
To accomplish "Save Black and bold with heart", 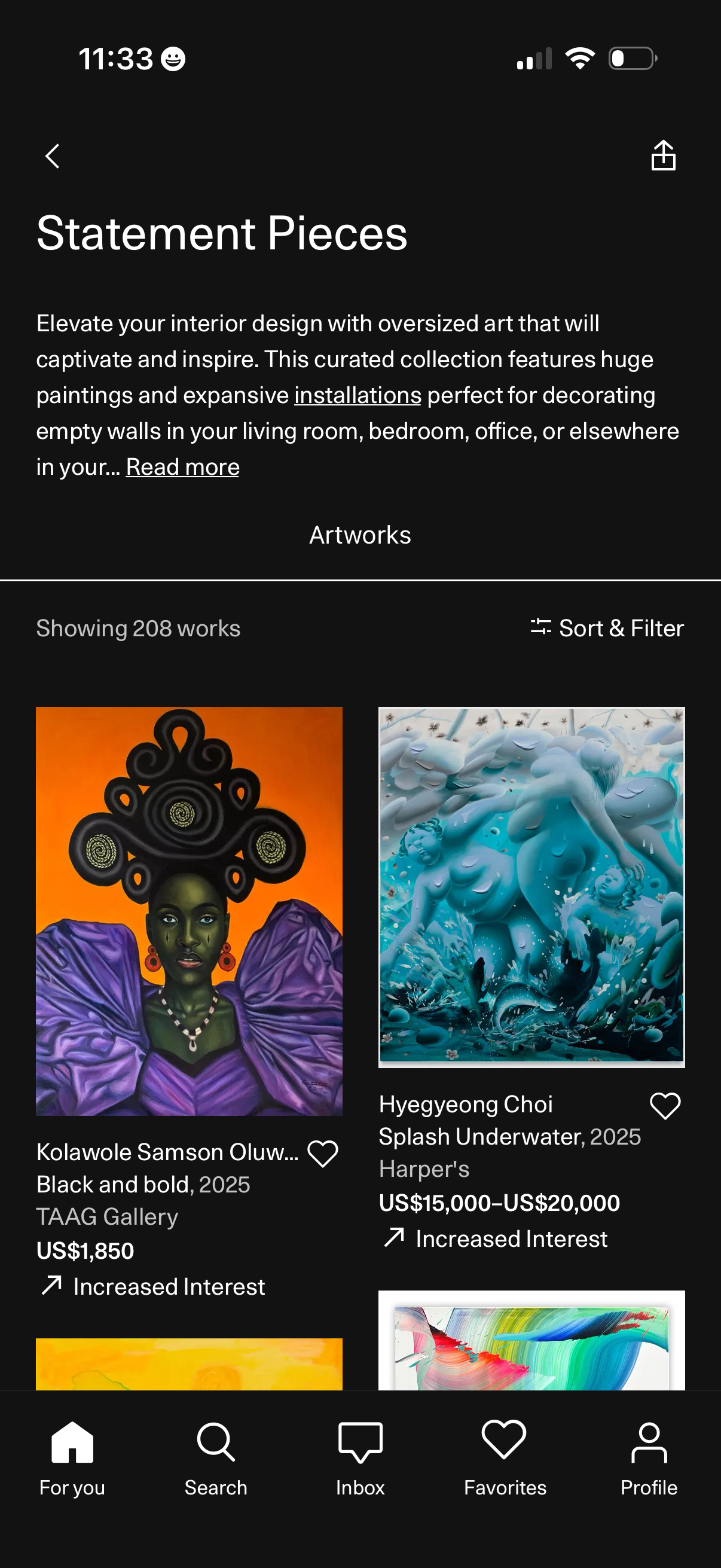I will tap(322, 1153).
